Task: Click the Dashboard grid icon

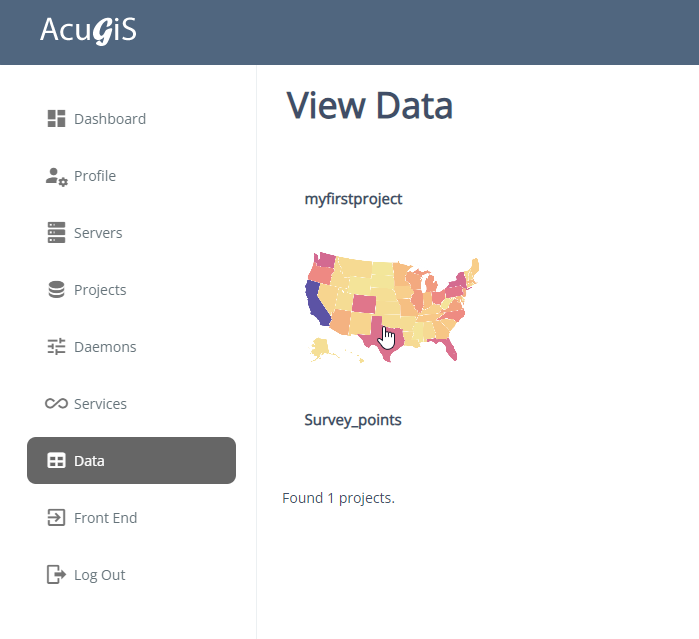Action: 56,119
